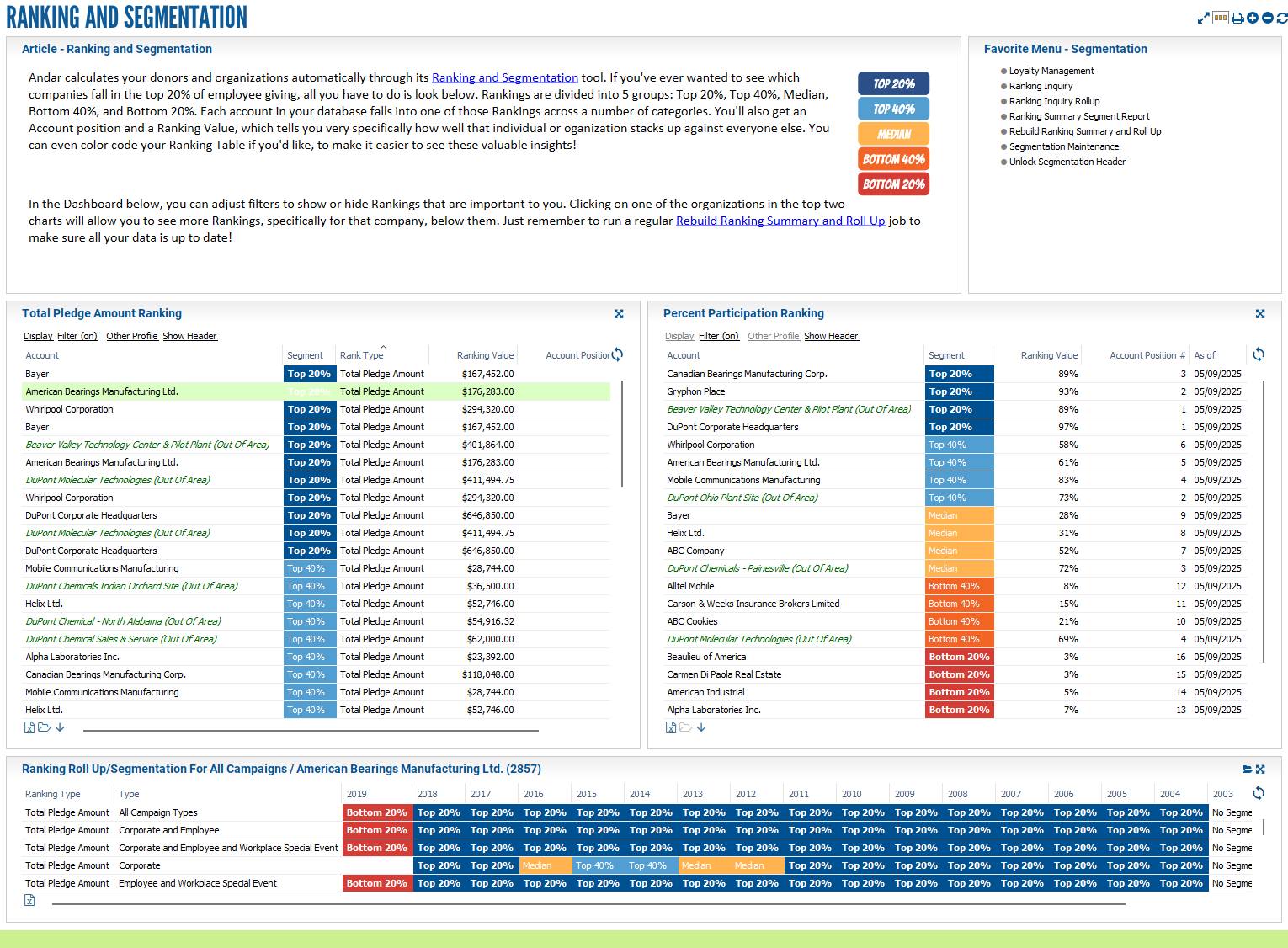This screenshot has height=948, width=1288.
Task: Refresh the Total Pledge Amount Ranking grid
Action: pos(617,354)
